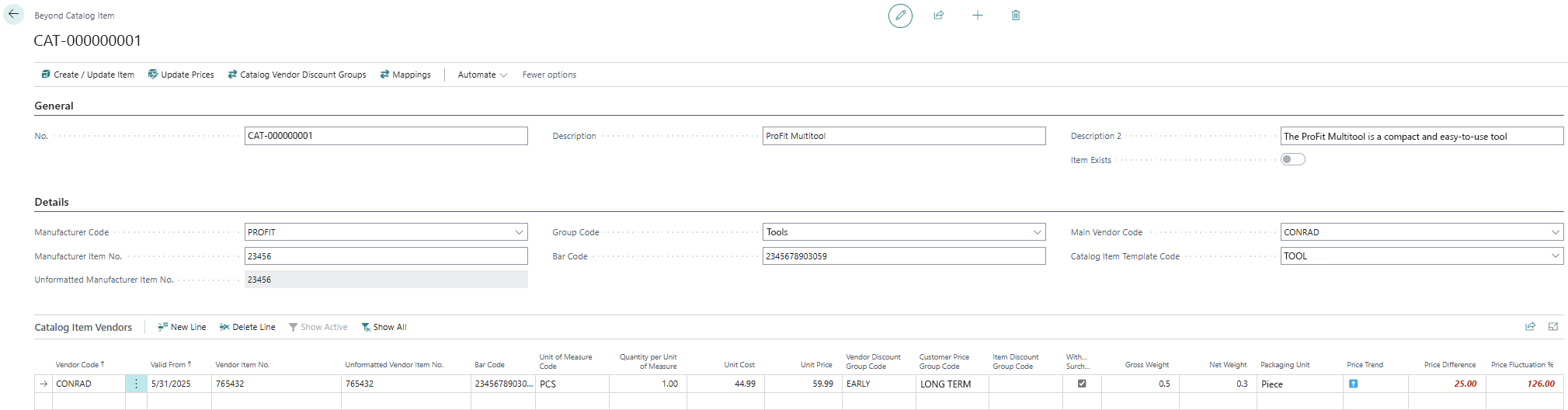Click the pencil edit icon

point(900,16)
